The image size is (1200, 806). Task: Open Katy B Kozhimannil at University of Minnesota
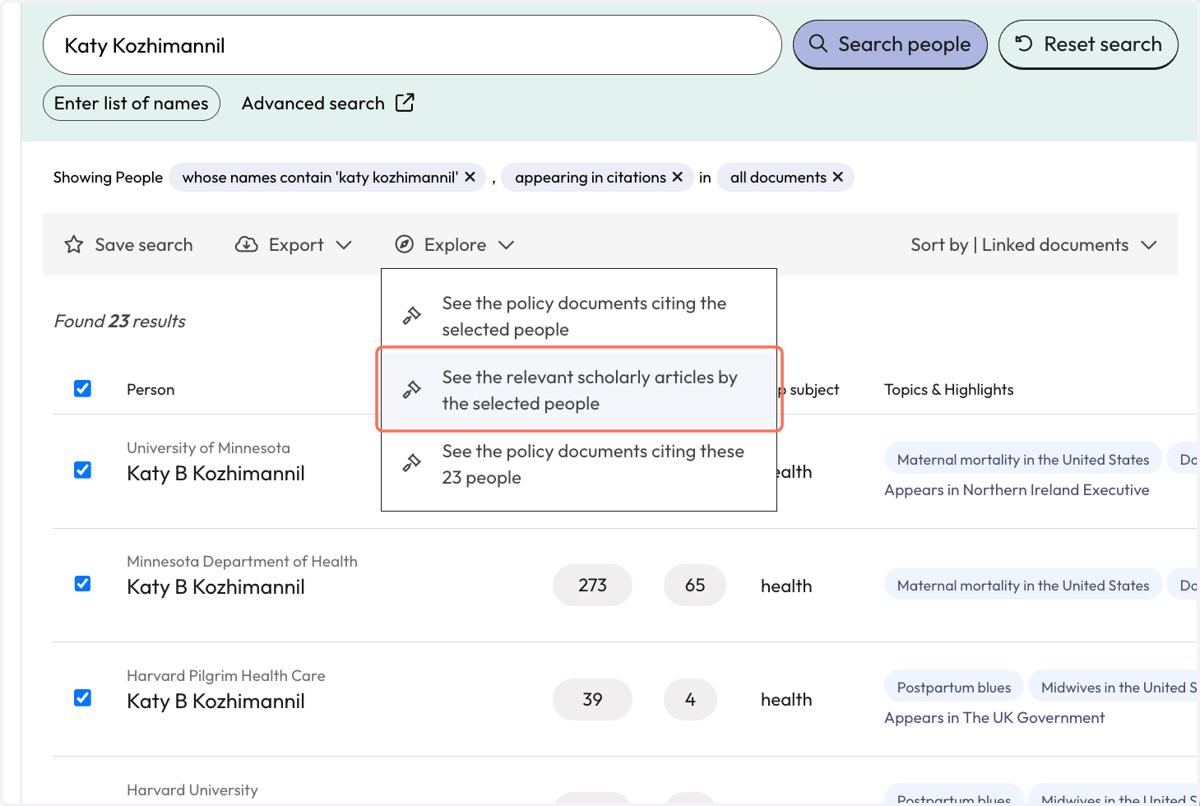pyautogui.click(x=216, y=473)
